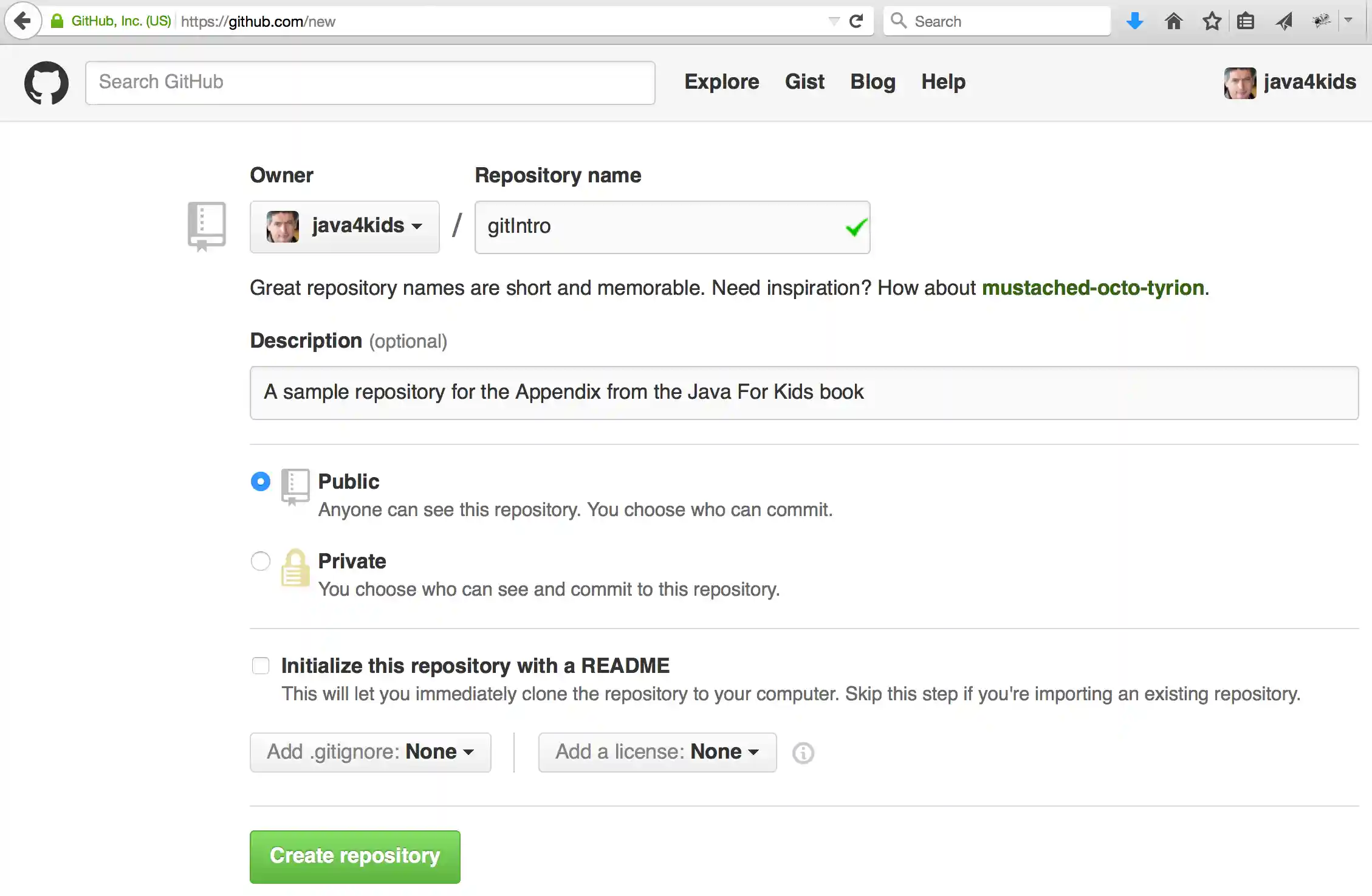Click the license info circle icon
The image size is (1372, 896).
coord(803,753)
